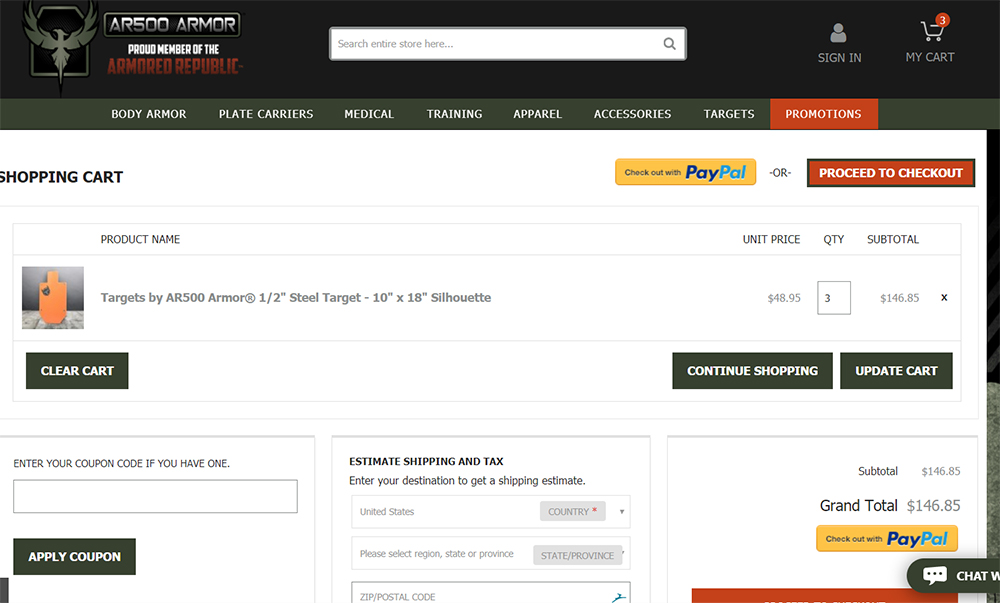
Task: Open the Targets menu
Action: [x=728, y=114]
